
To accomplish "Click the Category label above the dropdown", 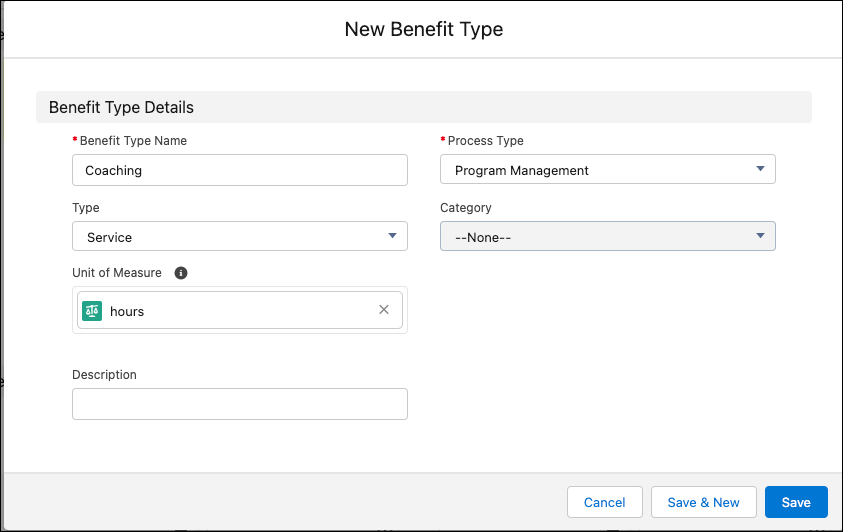I will (466, 208).
